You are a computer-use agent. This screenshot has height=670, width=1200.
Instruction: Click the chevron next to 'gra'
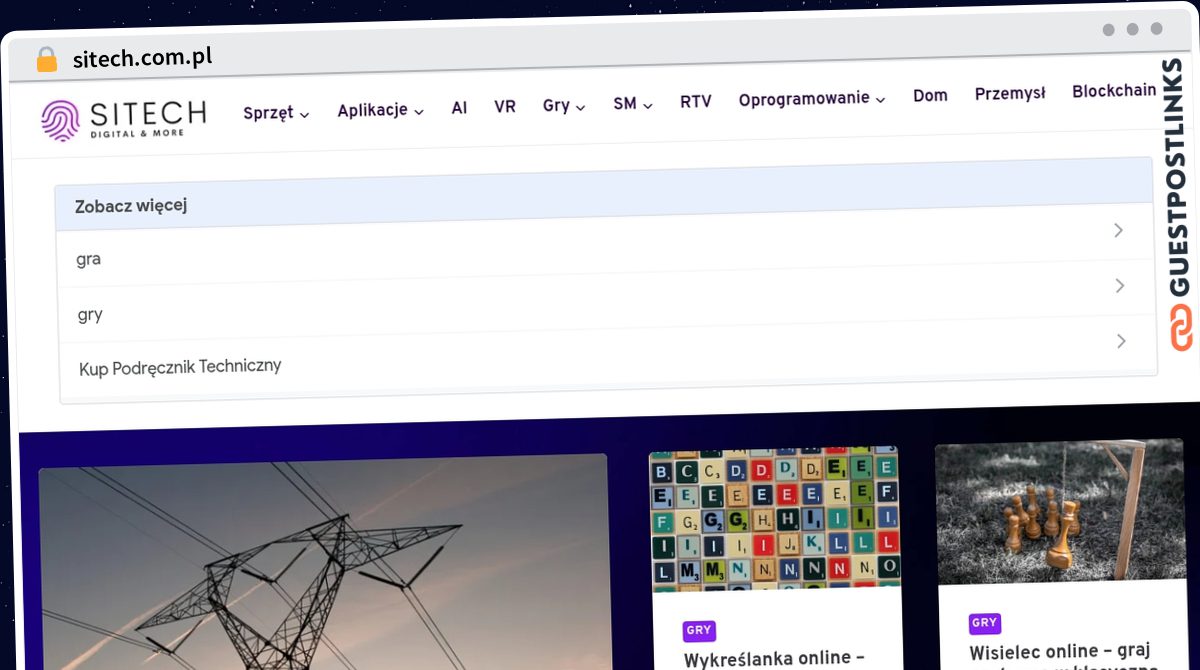(1119, 230)
